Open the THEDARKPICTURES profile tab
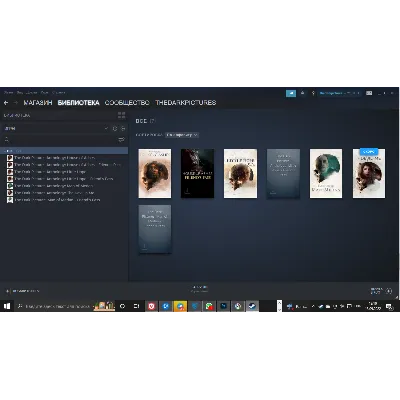The width and height of the screenshot is (400, 400). click(186, 103)
